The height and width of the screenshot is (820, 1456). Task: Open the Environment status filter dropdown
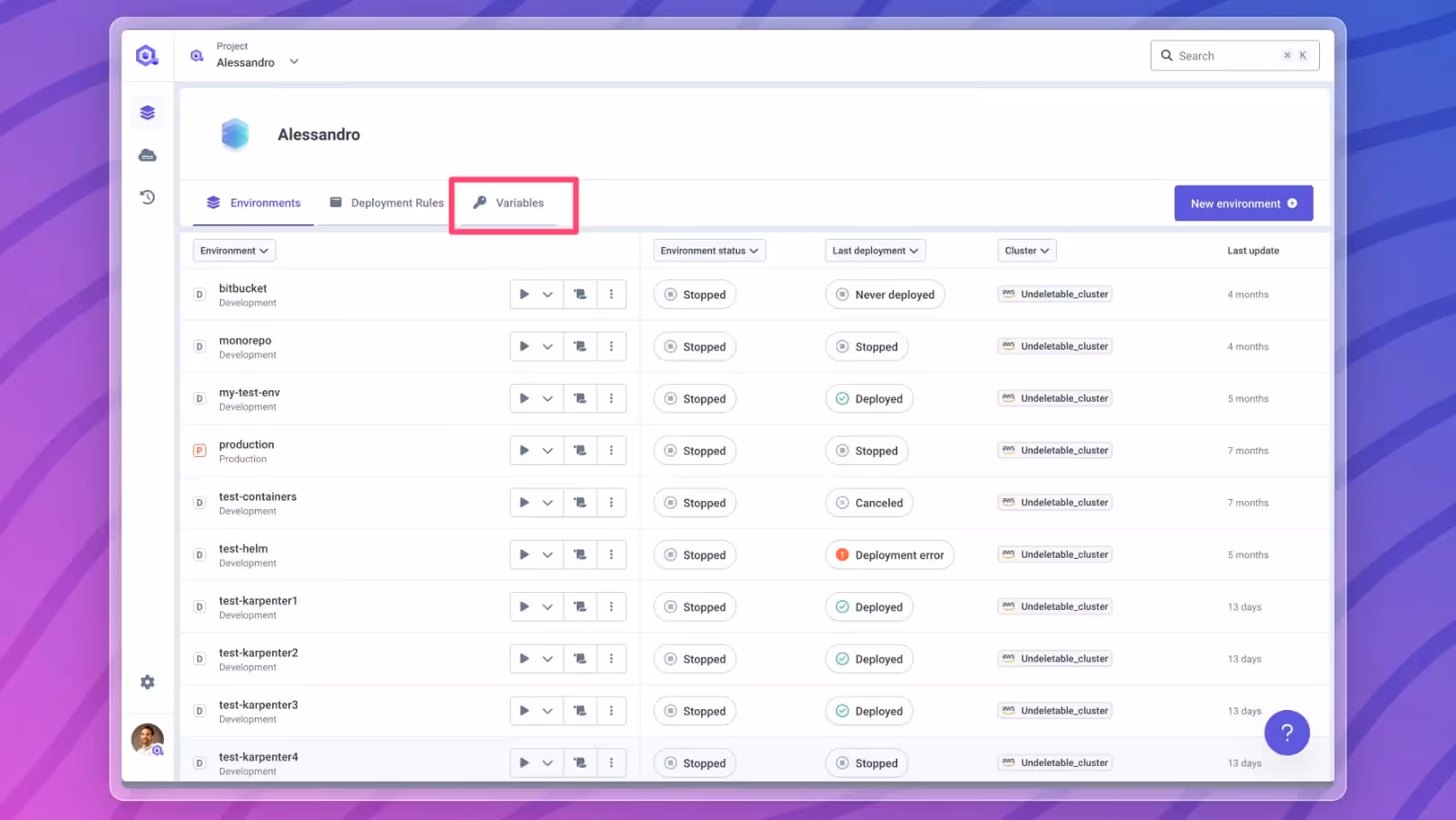(709, 251)
